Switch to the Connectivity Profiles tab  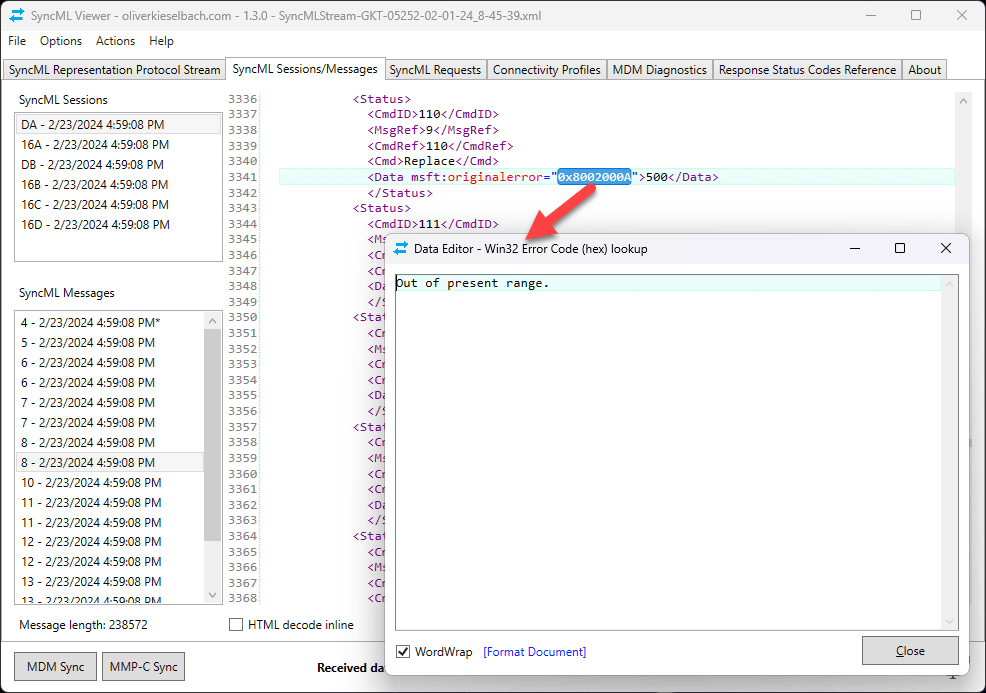tap(546, 70)
